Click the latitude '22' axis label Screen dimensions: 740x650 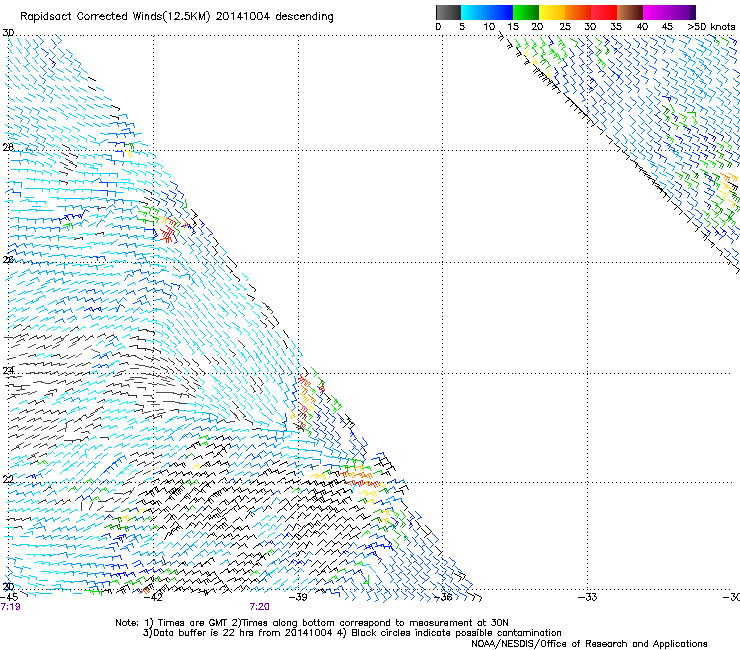click(8, 480)
